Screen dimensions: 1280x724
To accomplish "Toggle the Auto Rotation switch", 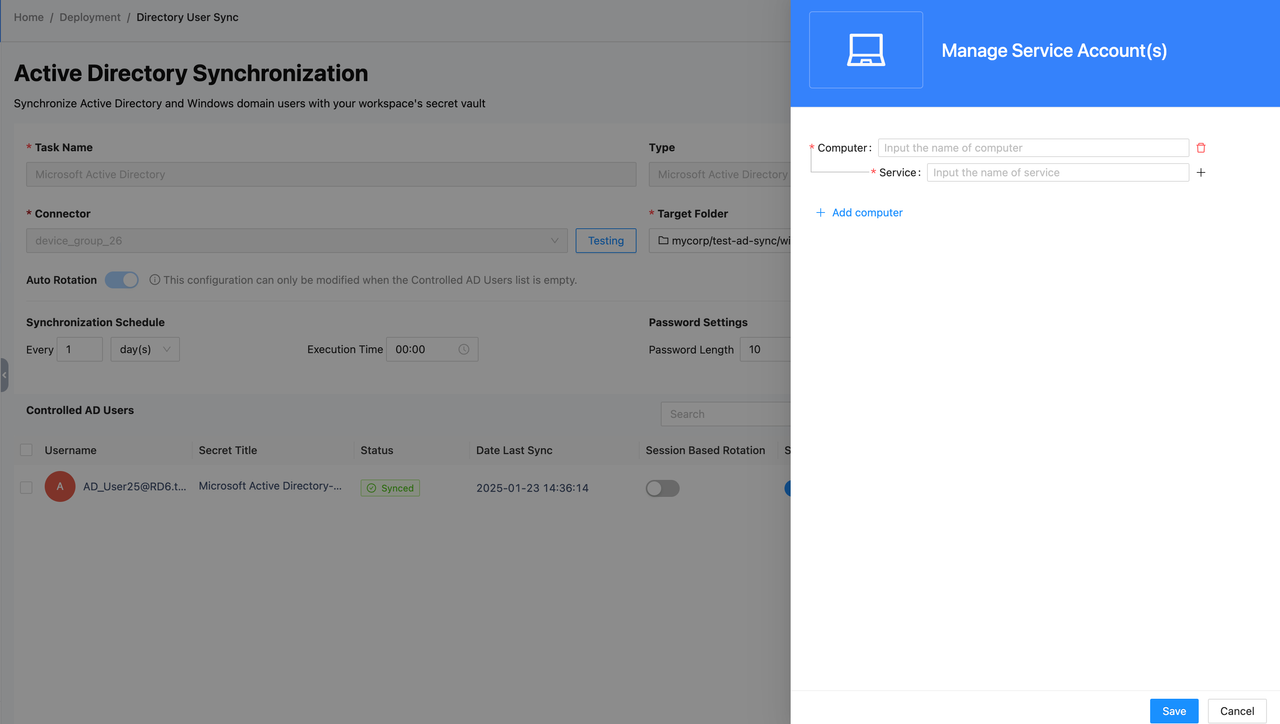I will point(122,280).
